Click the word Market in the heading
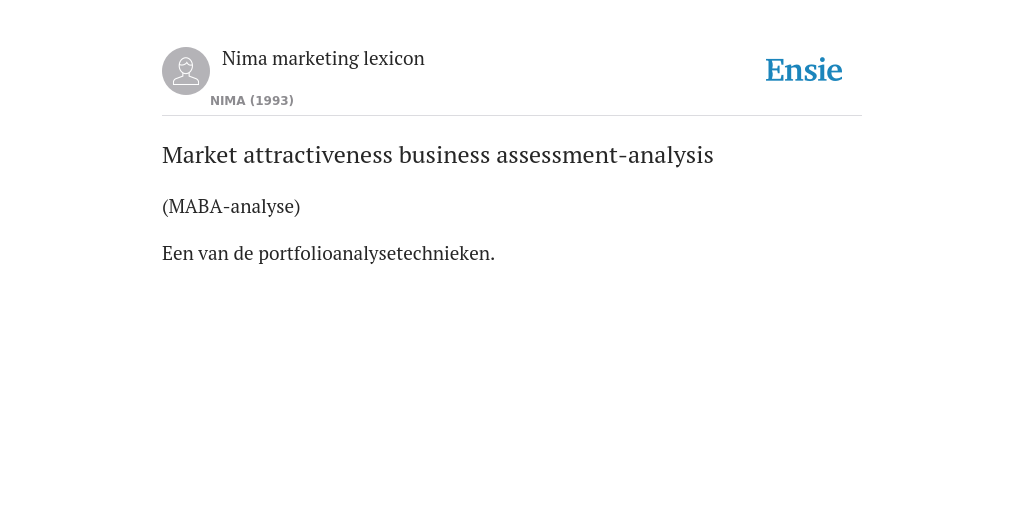This screenshot has width=1024, height=512. click(199, 155)
